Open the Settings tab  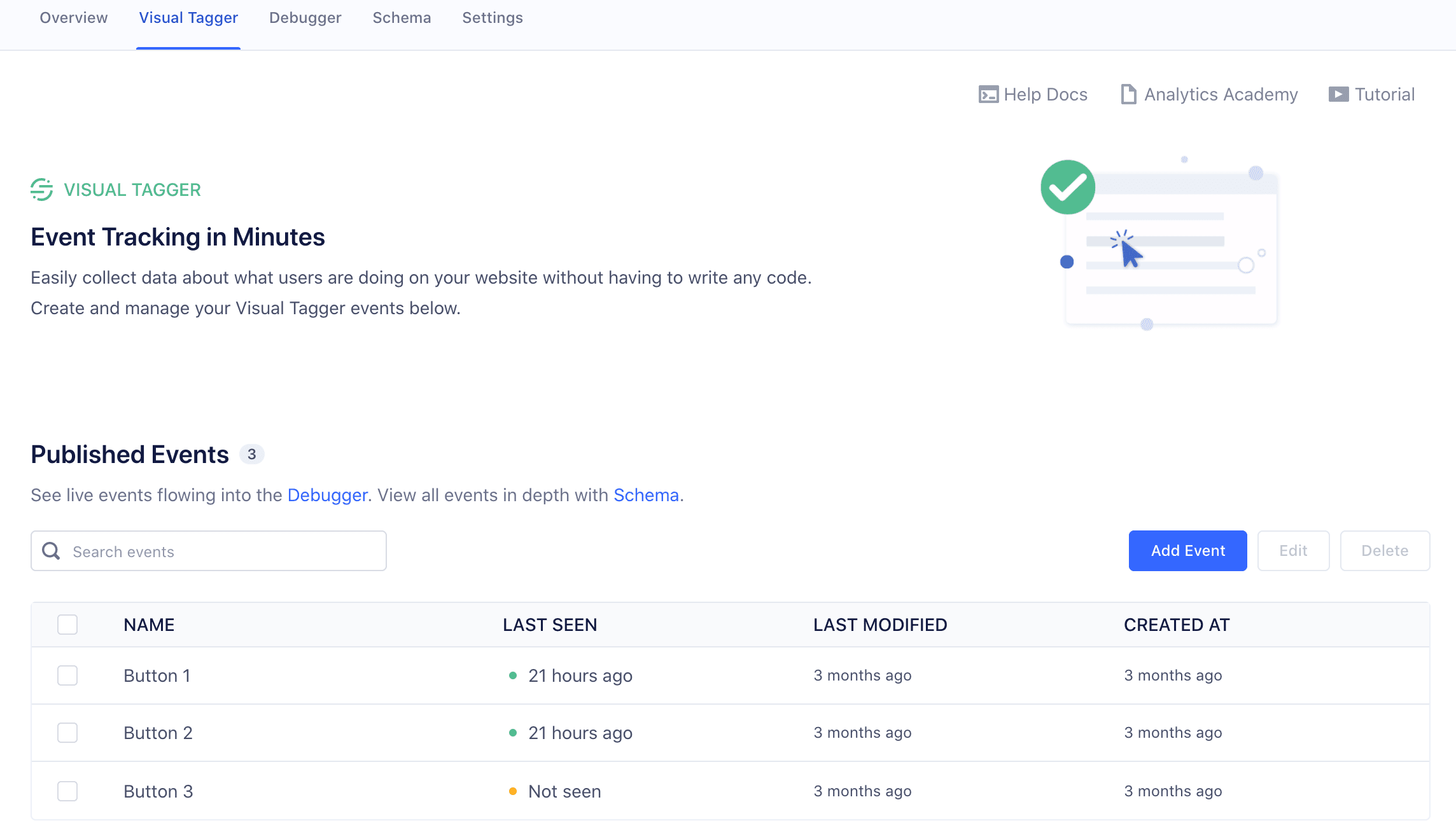[492, 18]
